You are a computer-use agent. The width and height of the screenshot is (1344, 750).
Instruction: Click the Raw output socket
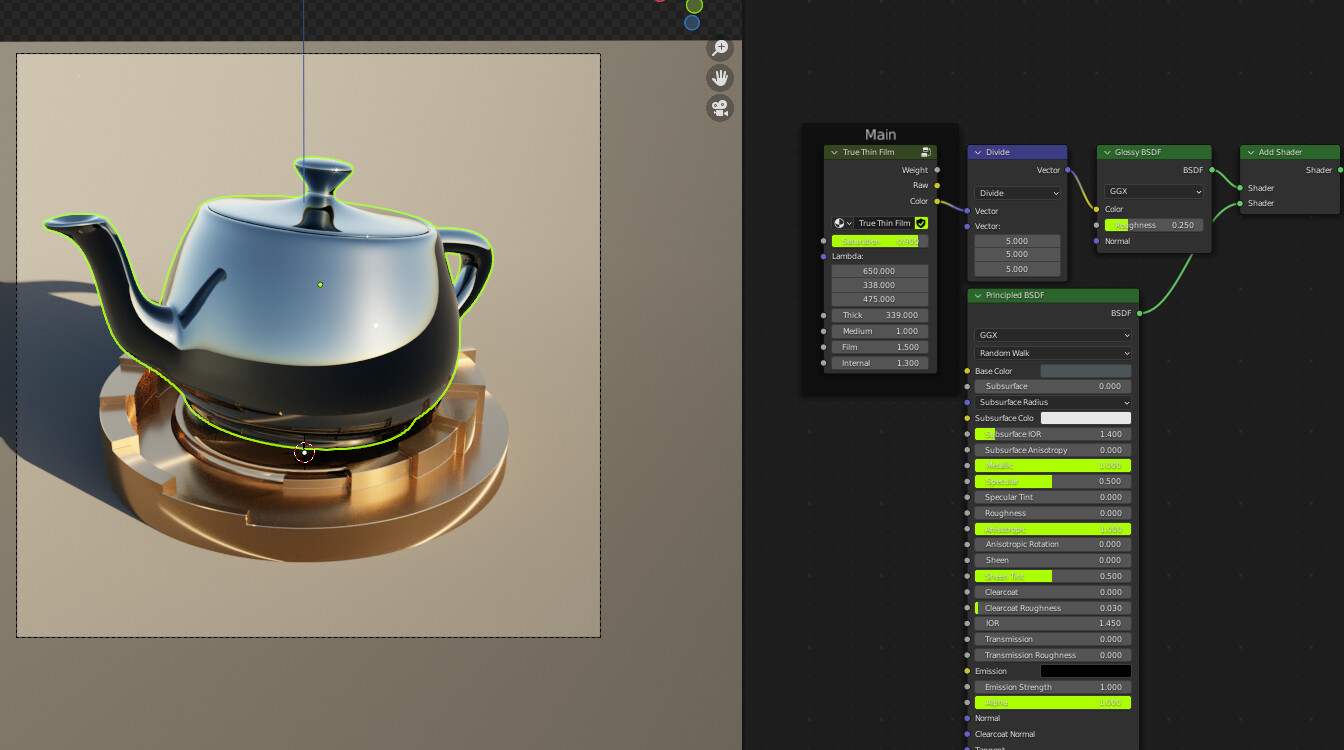(937, 185)
